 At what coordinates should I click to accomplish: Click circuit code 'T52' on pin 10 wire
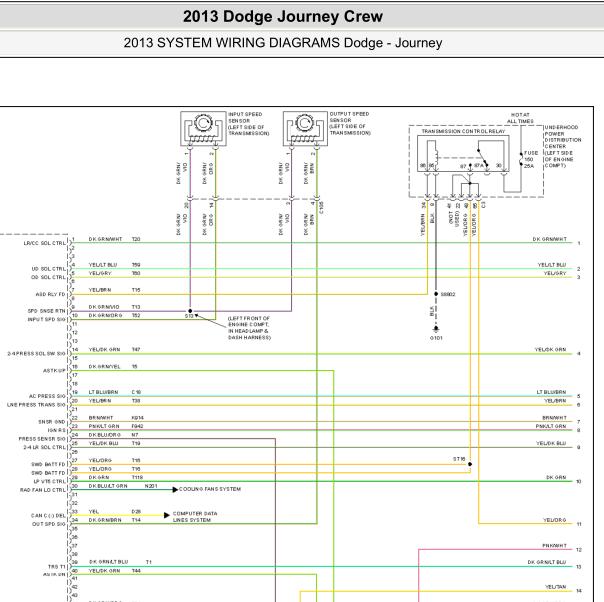136,315
